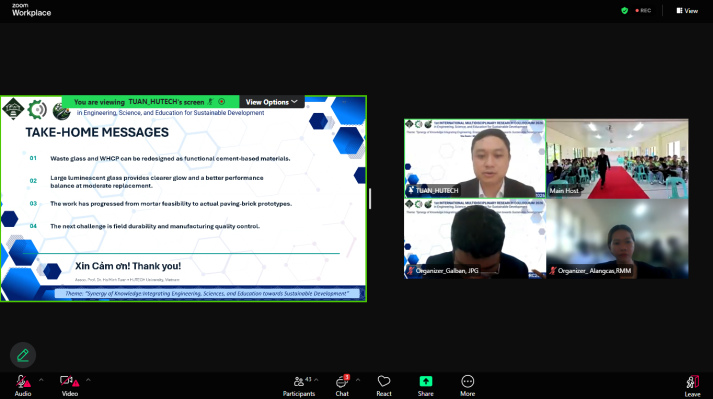The width and height of the screenshot is (713, 399).
Task: Click the green encryption shield icon
Action: (x=625, y=10)
